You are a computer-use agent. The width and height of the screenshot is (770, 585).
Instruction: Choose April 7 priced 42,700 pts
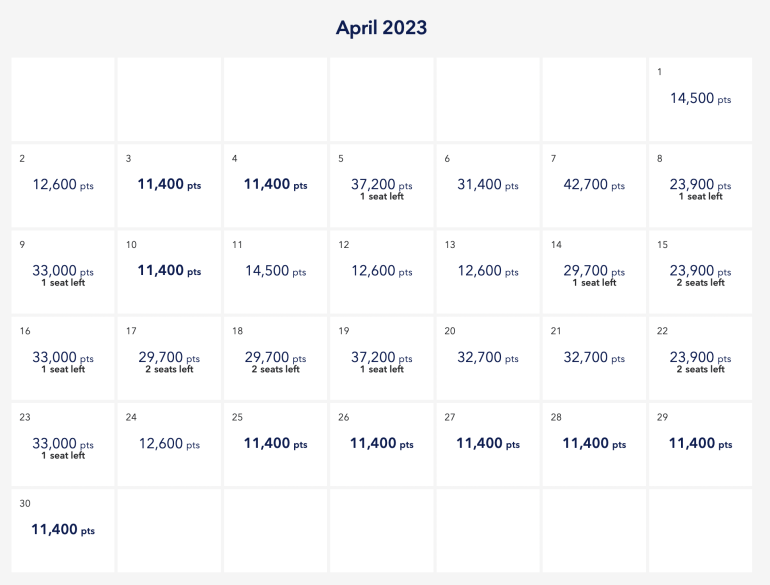[594, 185]
